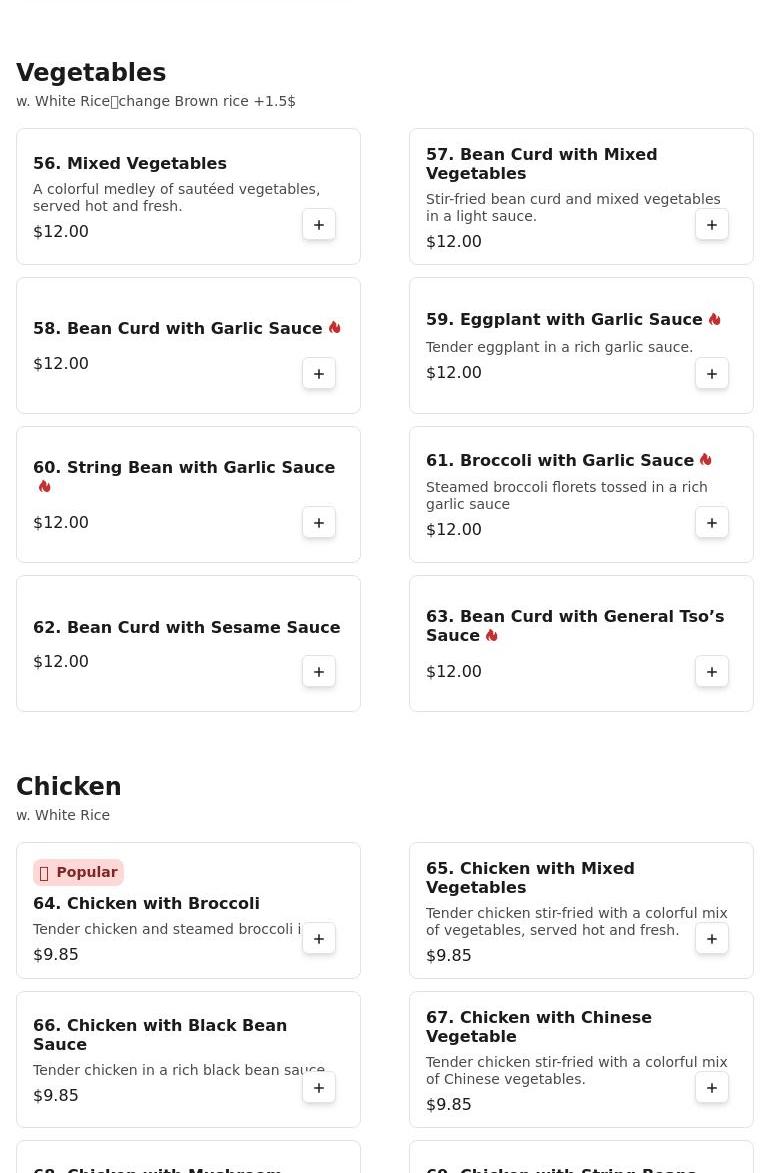Add Bean Curd with Sesame Sauce

319,672
